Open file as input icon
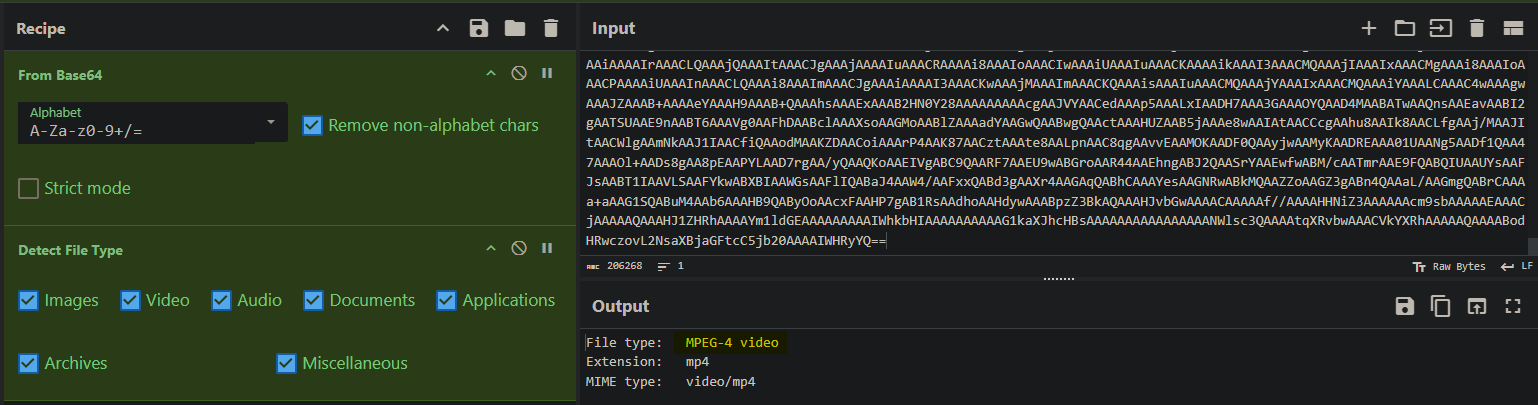 click(x=1440, y=28)
